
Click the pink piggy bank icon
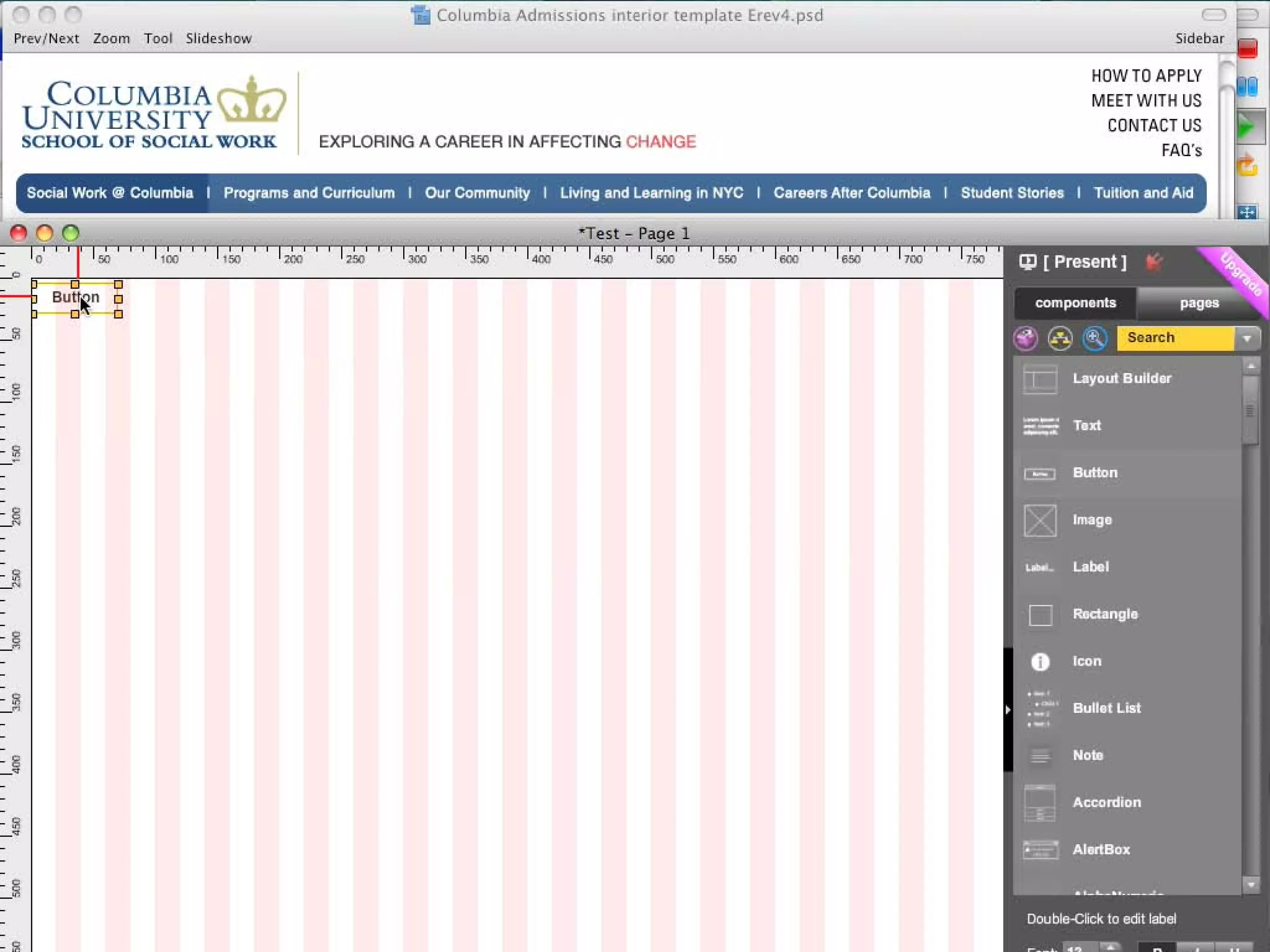tap(1026, 338)
